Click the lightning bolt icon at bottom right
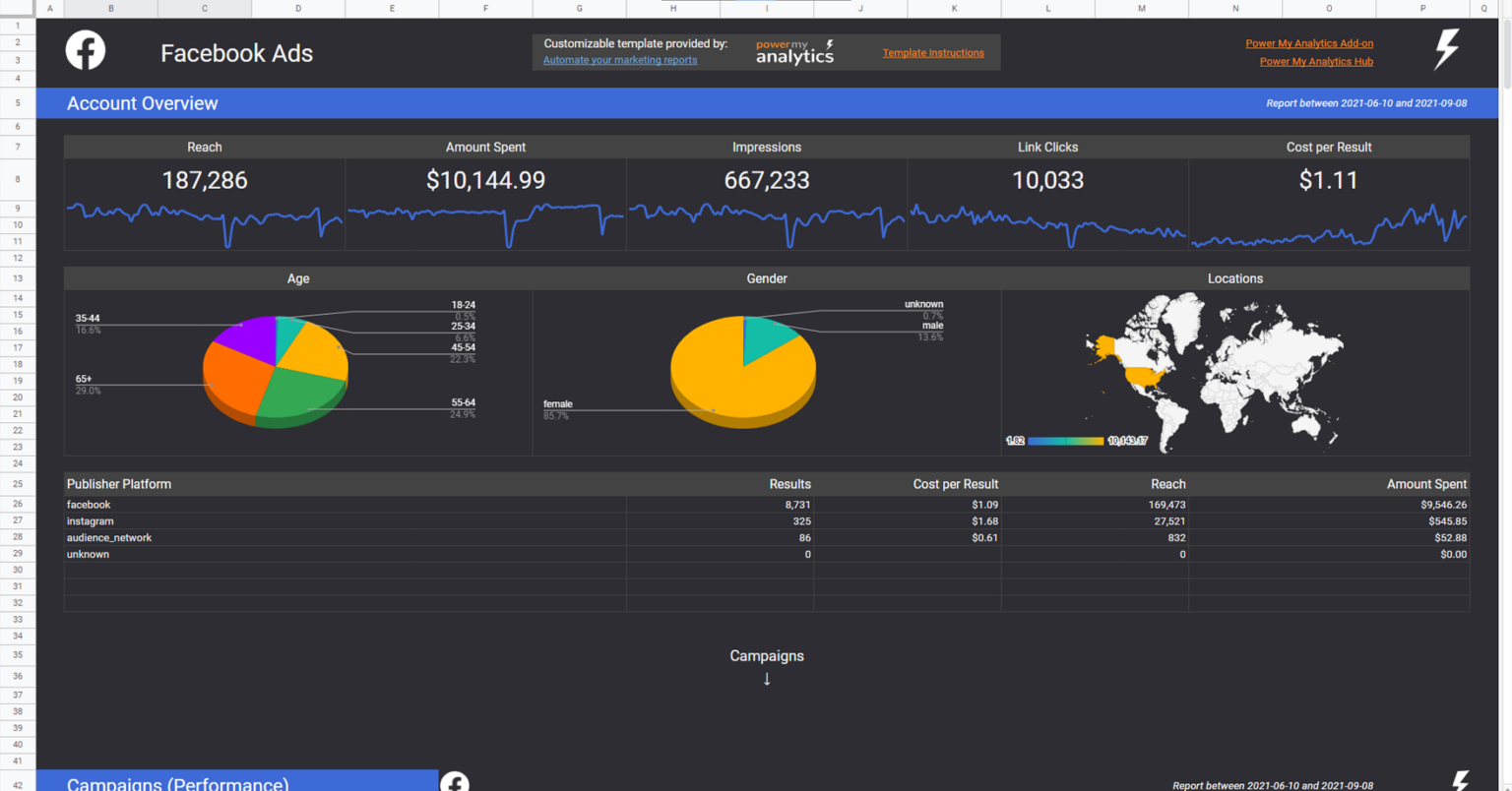This screenshot has width=1512, height=791. [1447, 780]
